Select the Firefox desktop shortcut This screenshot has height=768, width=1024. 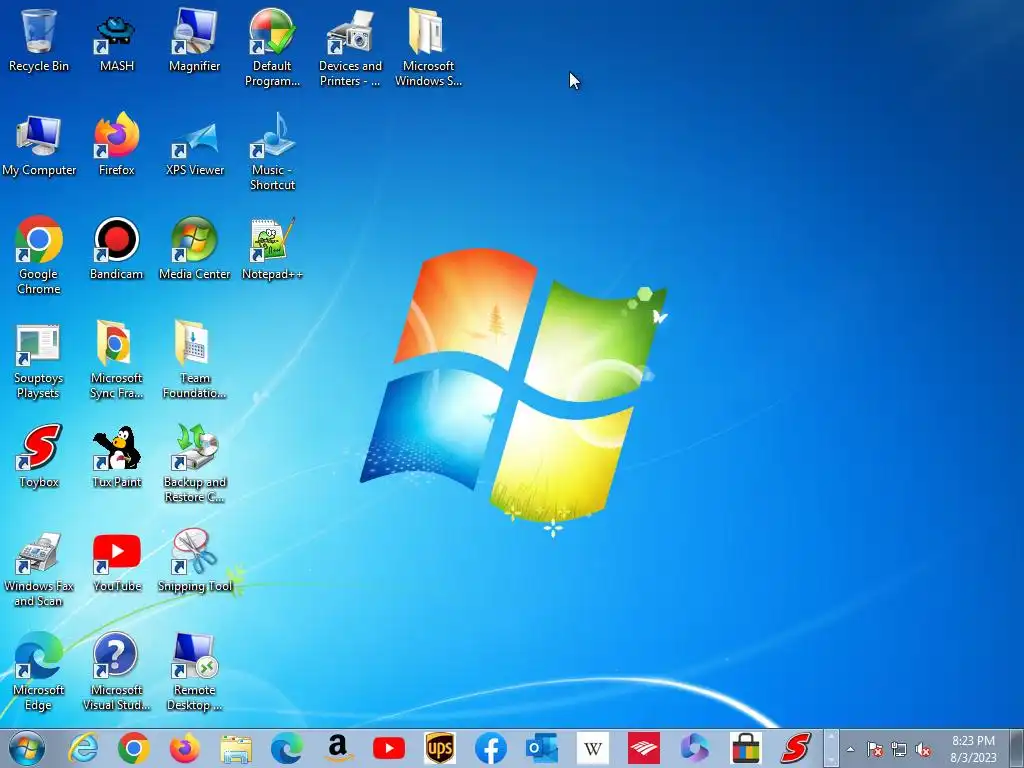(116, 145)
